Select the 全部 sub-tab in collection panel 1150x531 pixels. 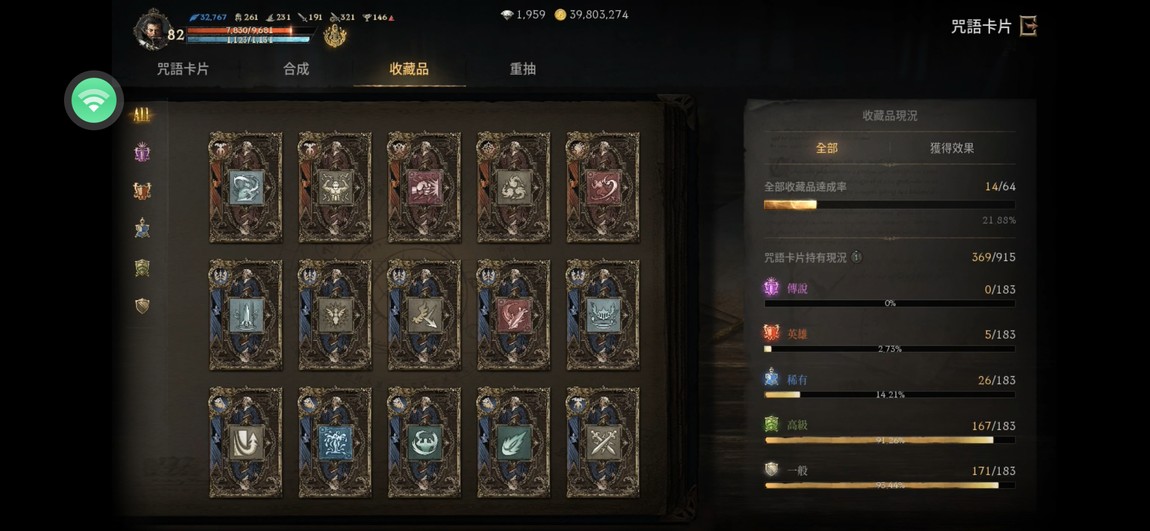pyautogui.click(x=827, y=148)
